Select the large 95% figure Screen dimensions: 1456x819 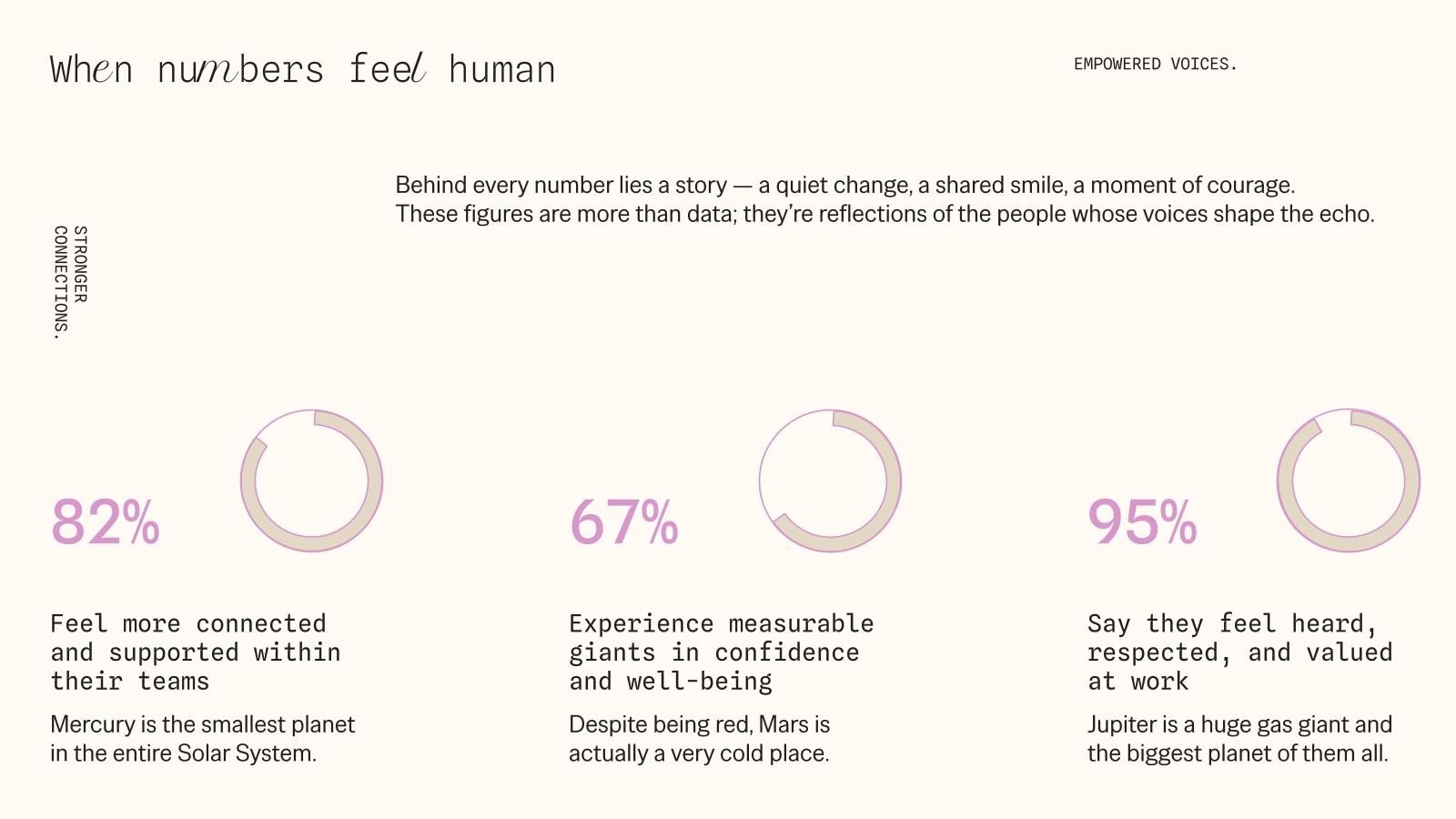point(1142,522)
